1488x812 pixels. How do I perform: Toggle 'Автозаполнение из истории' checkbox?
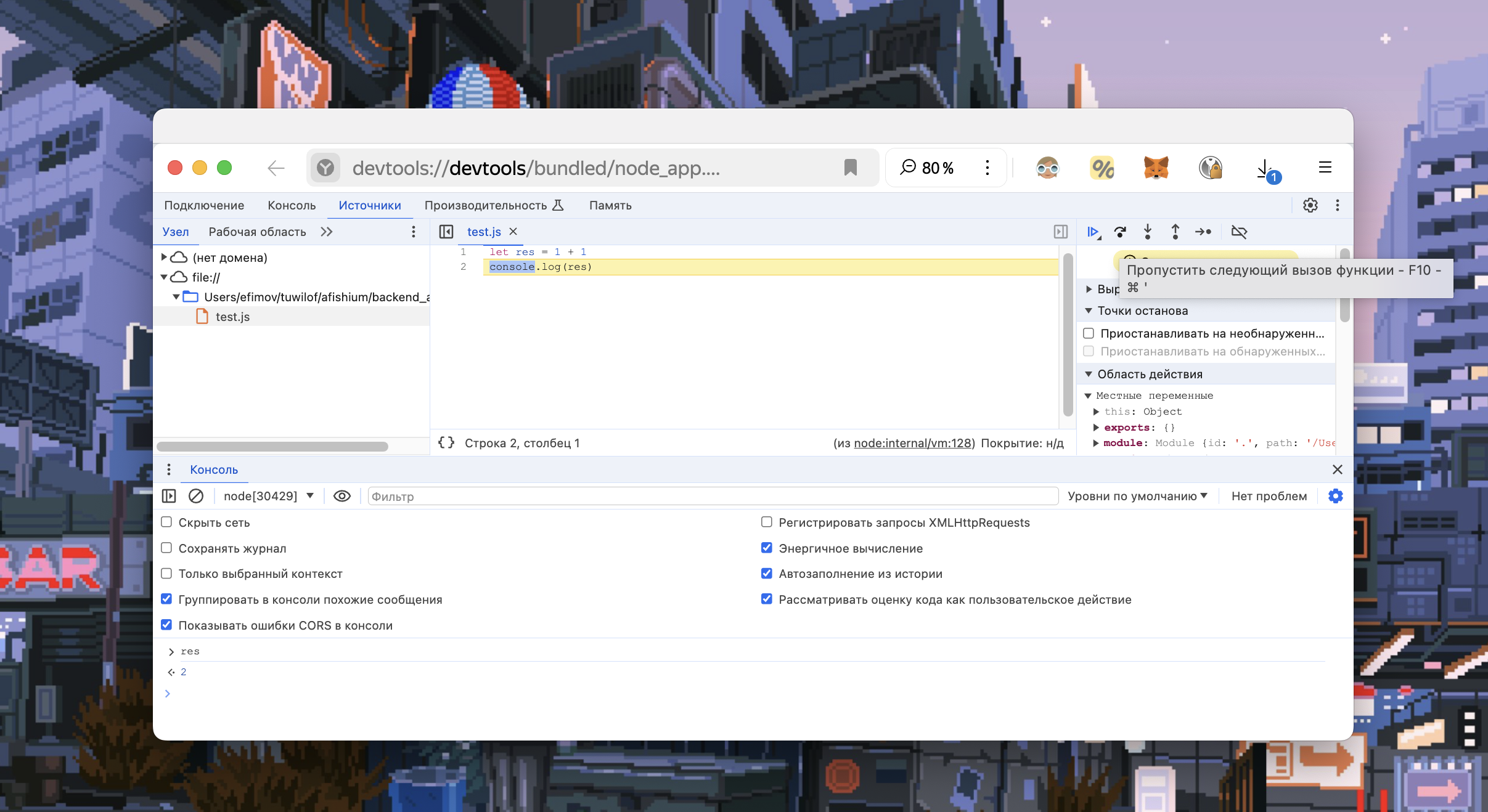[x=767, y=573]
